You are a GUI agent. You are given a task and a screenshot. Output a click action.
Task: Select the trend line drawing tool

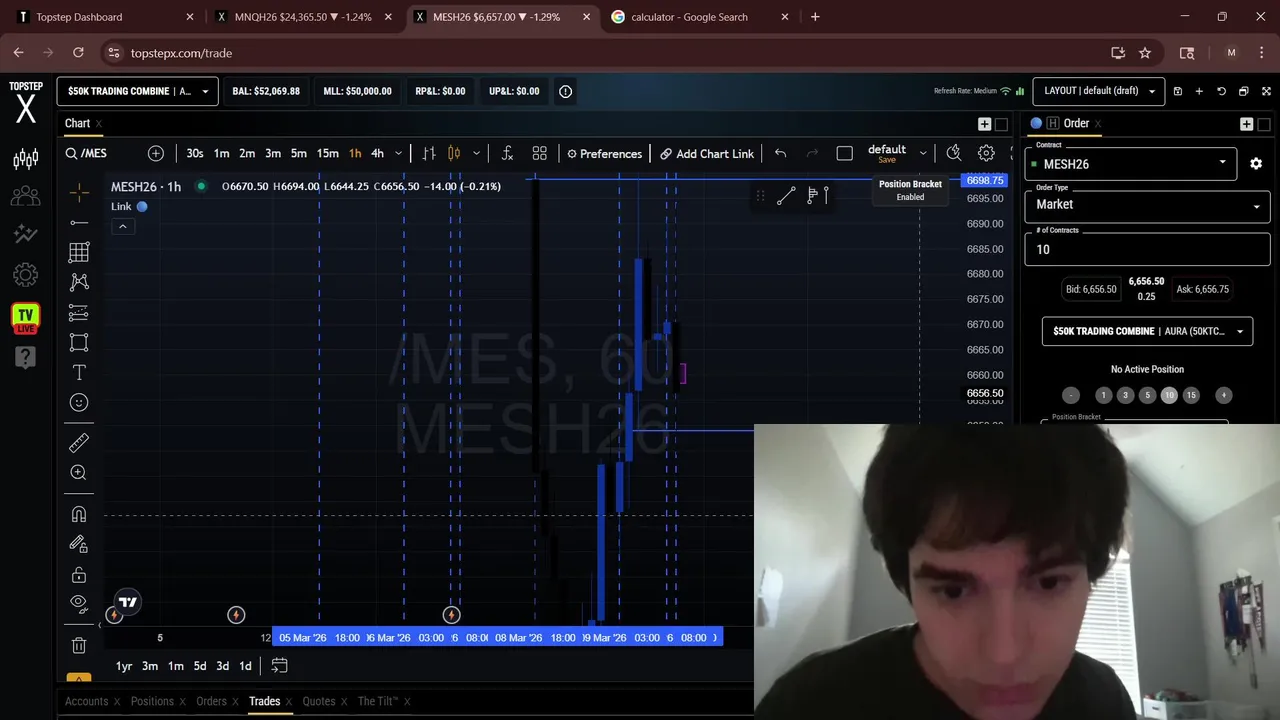[x=79, y=222]
